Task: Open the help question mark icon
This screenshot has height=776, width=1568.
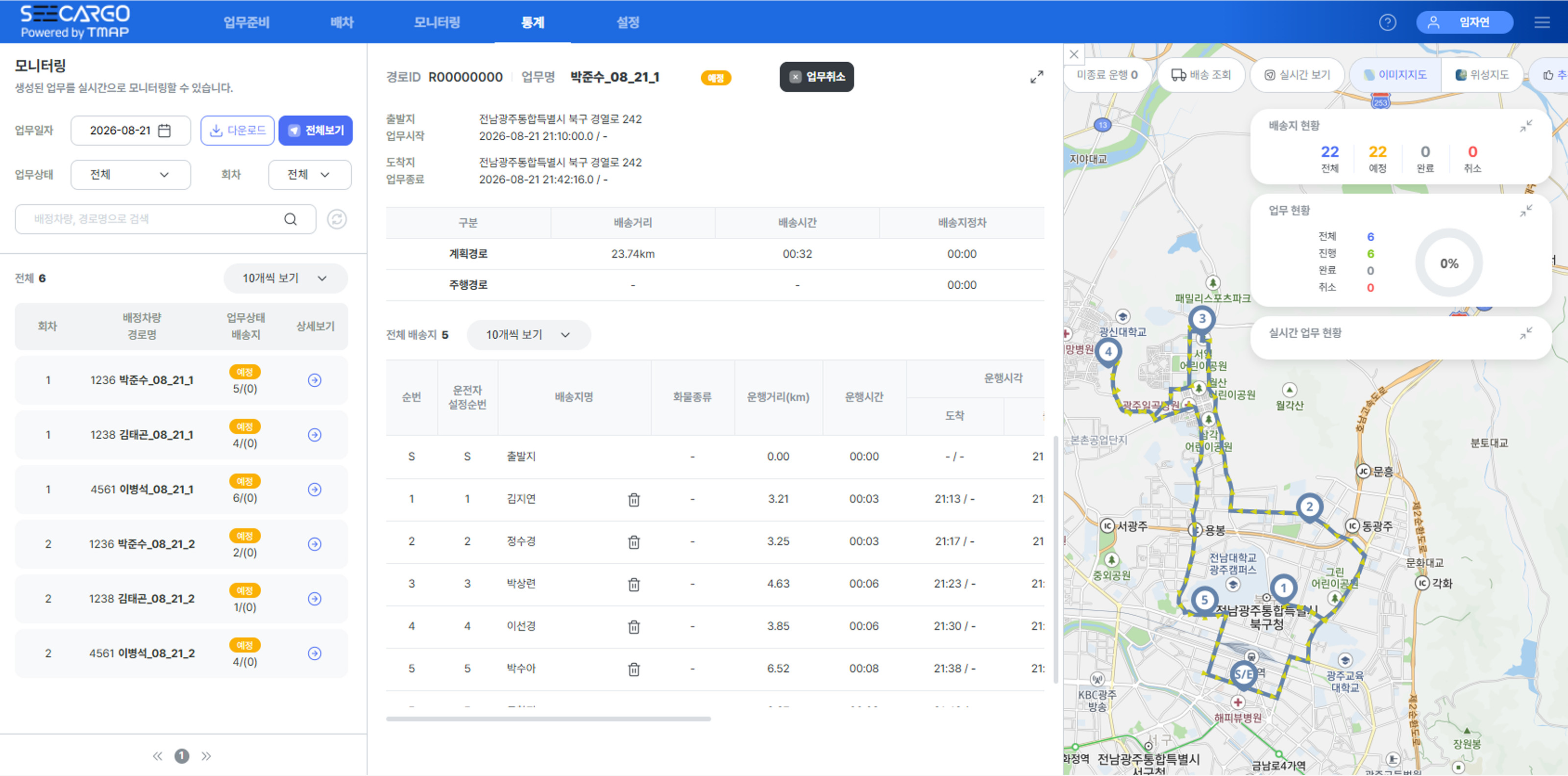Action: click(x=1387, y=23)
